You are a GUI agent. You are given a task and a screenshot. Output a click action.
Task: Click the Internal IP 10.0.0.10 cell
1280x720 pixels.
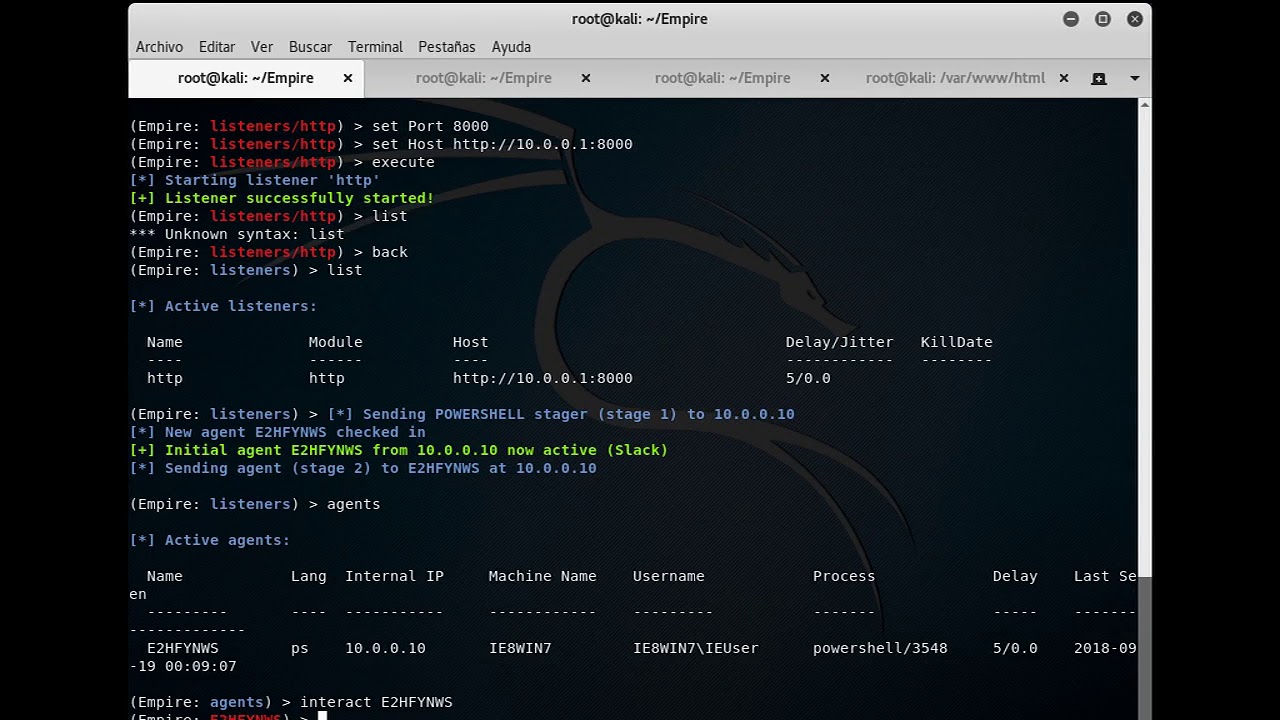point(385,648)
